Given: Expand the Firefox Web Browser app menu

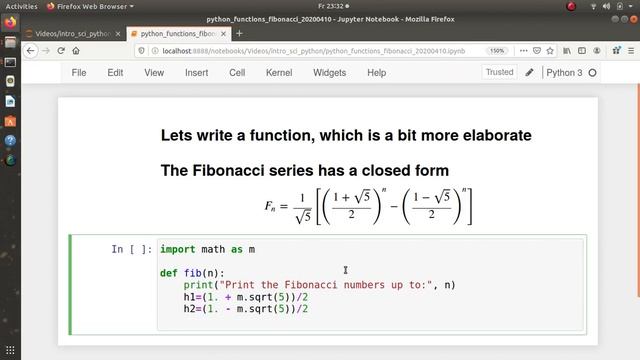Looking at the screenshot, I should 91,6.
